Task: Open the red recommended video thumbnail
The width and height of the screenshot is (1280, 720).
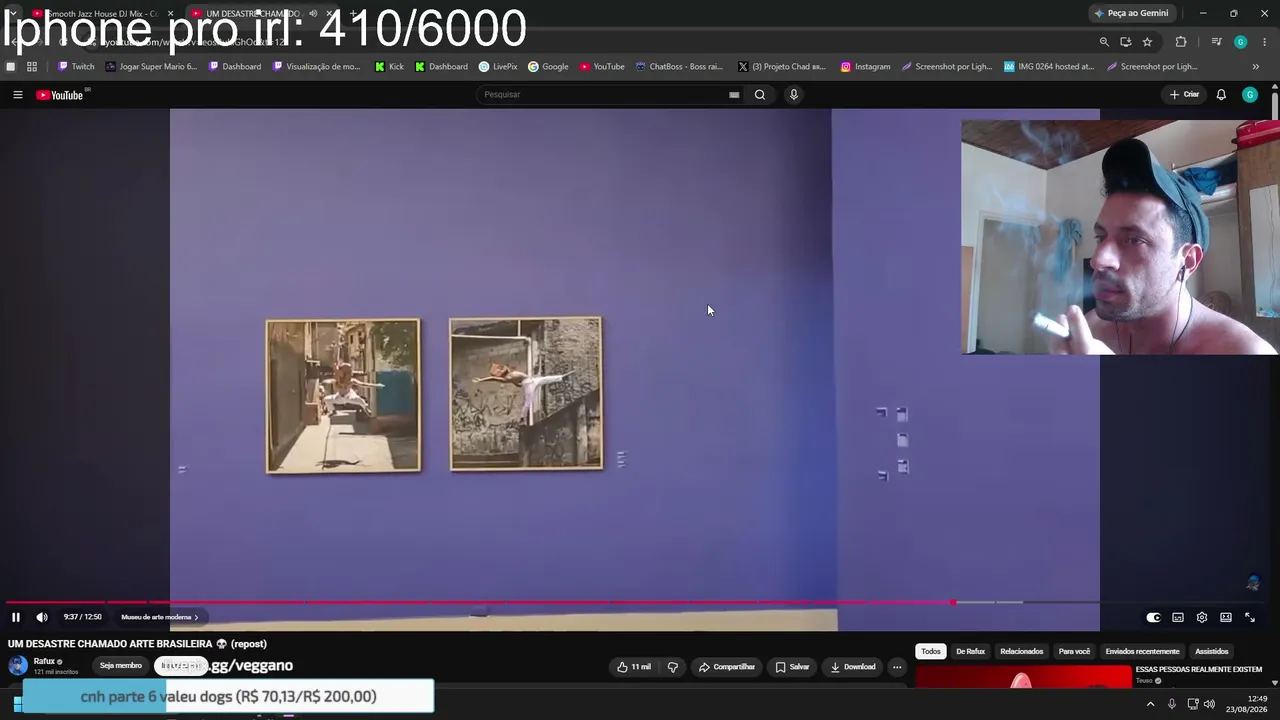Action: pyautogui.click(x=1023, y=677)
